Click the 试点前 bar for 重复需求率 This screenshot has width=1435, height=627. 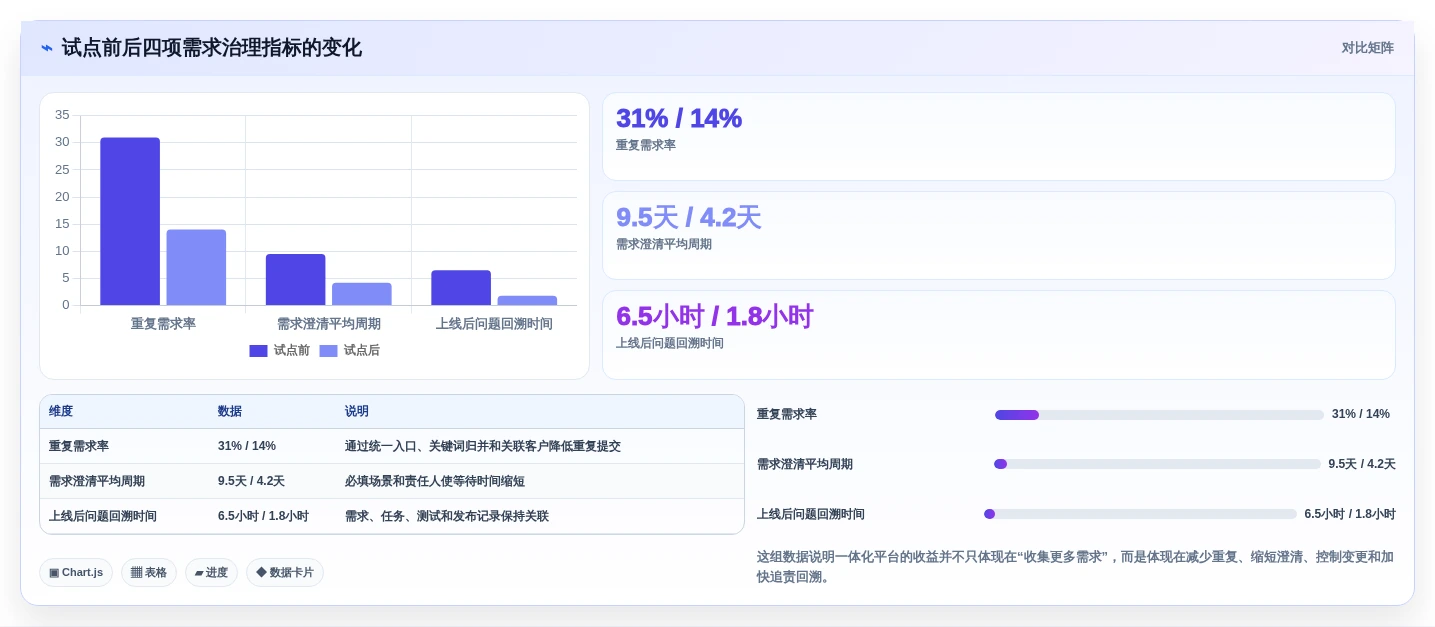(130, 221)
